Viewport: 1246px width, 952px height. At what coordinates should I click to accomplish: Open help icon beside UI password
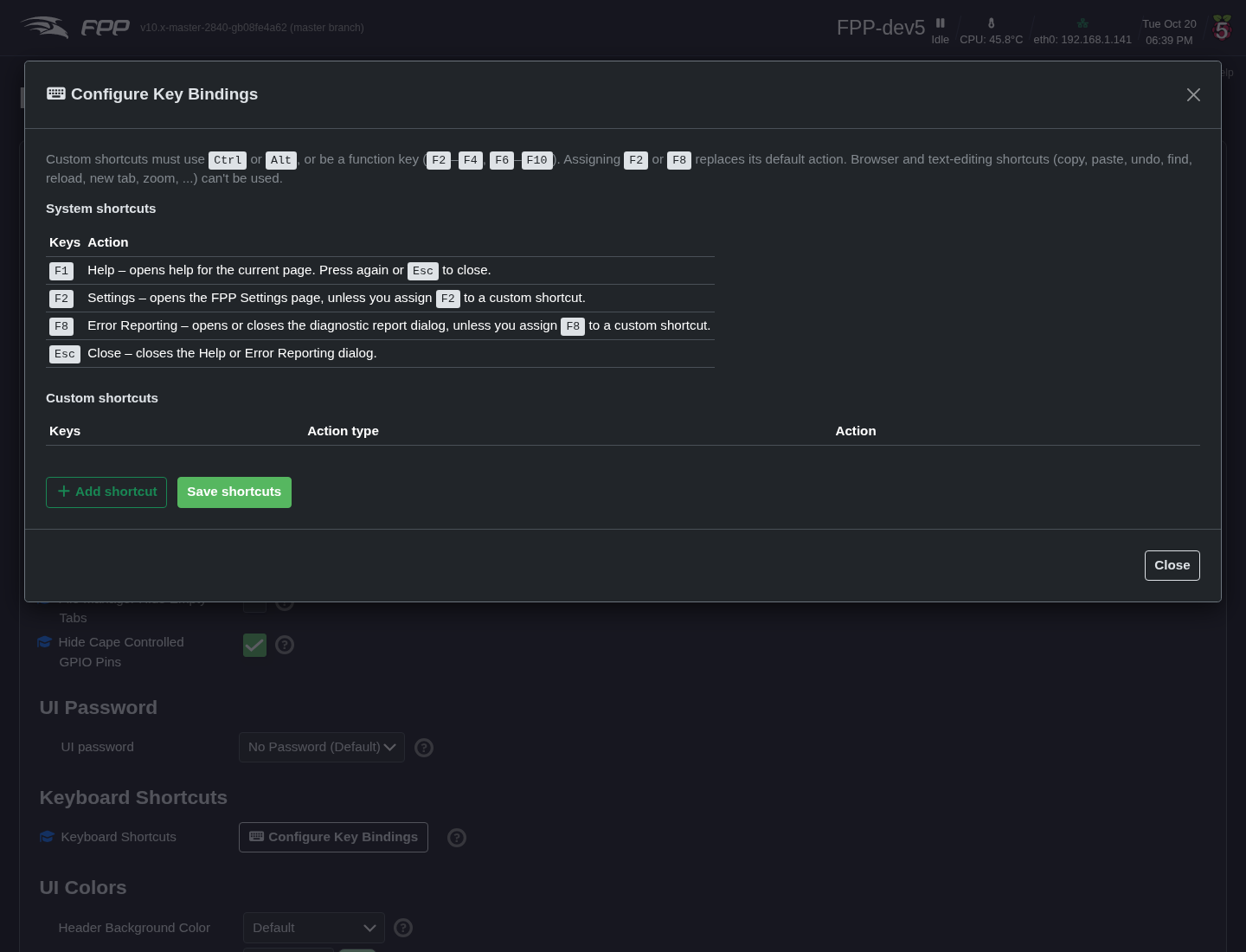click(x=424, y=748)
